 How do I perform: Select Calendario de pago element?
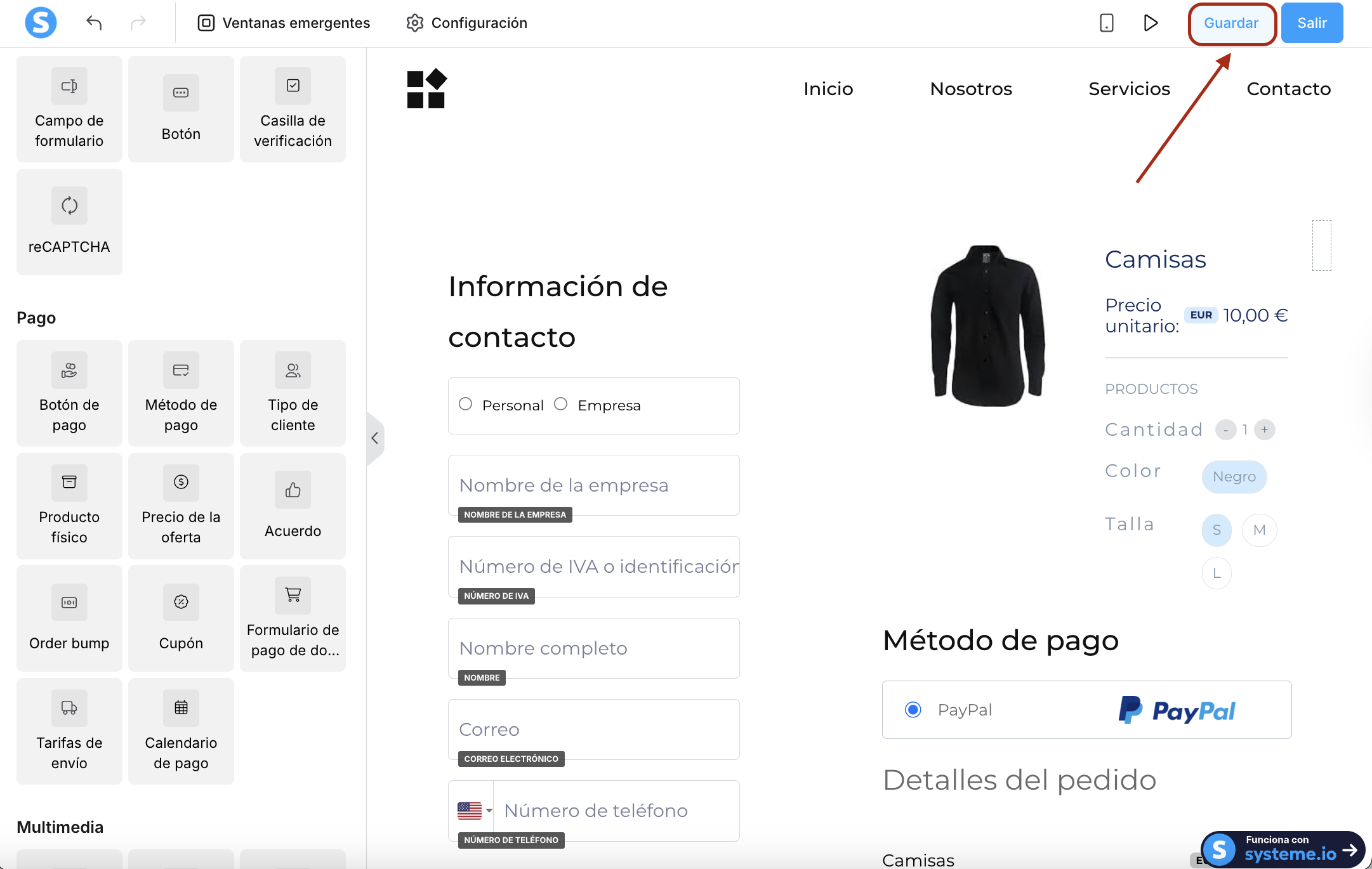tap(181, 731)
